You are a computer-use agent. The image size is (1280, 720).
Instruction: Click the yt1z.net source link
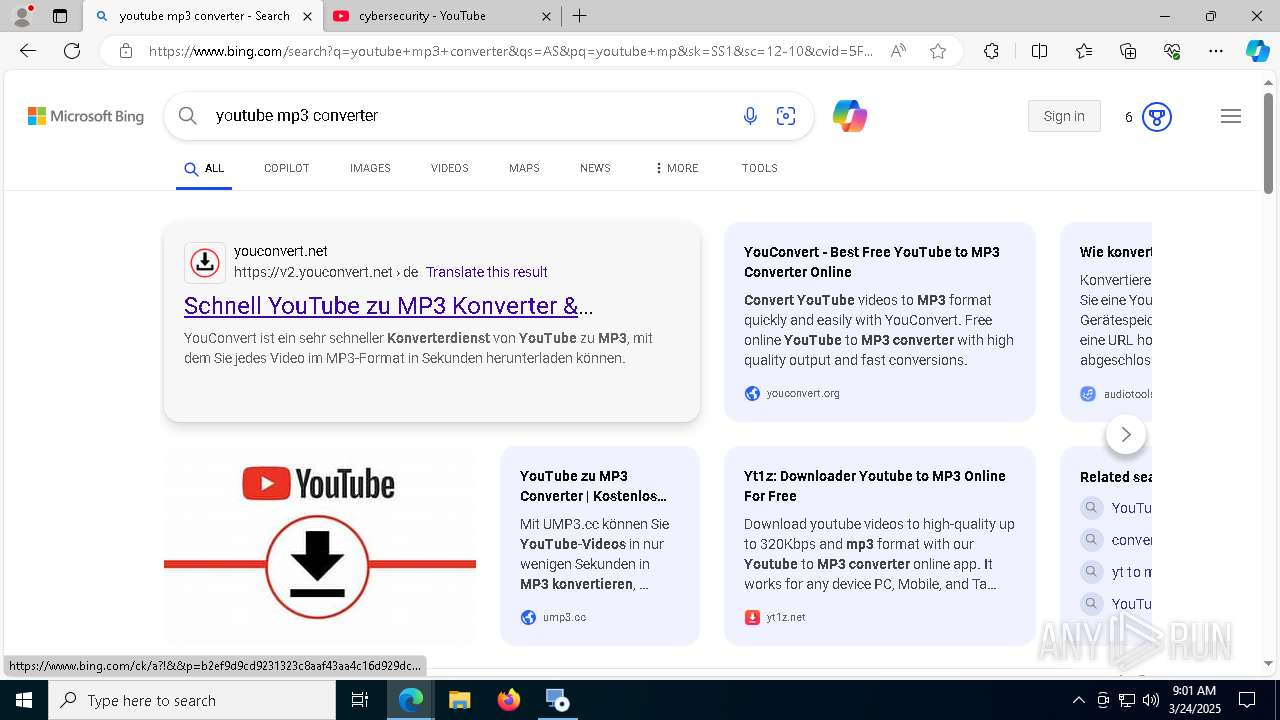pyautogui.click(x=785, y=617)
